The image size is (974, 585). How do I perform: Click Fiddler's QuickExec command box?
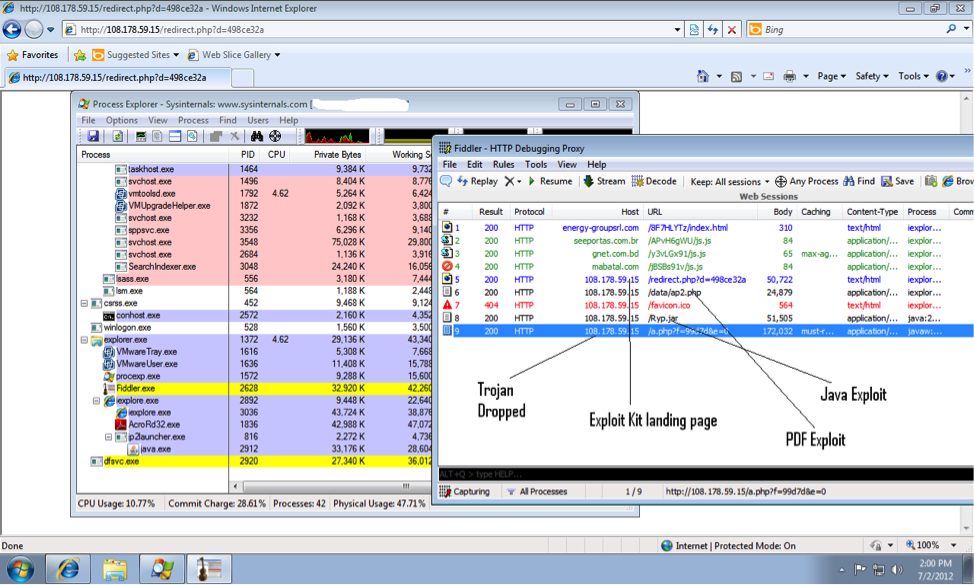(x=706, y=474)
